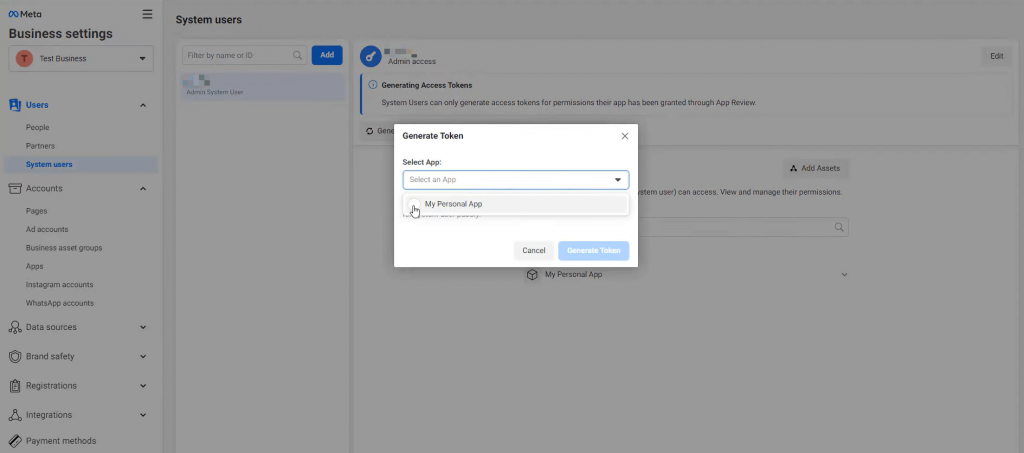Image resolution: width=1024 pixels, height=453 pixels.
Task: Select the Admin System User row
Action: pos(263,86)
